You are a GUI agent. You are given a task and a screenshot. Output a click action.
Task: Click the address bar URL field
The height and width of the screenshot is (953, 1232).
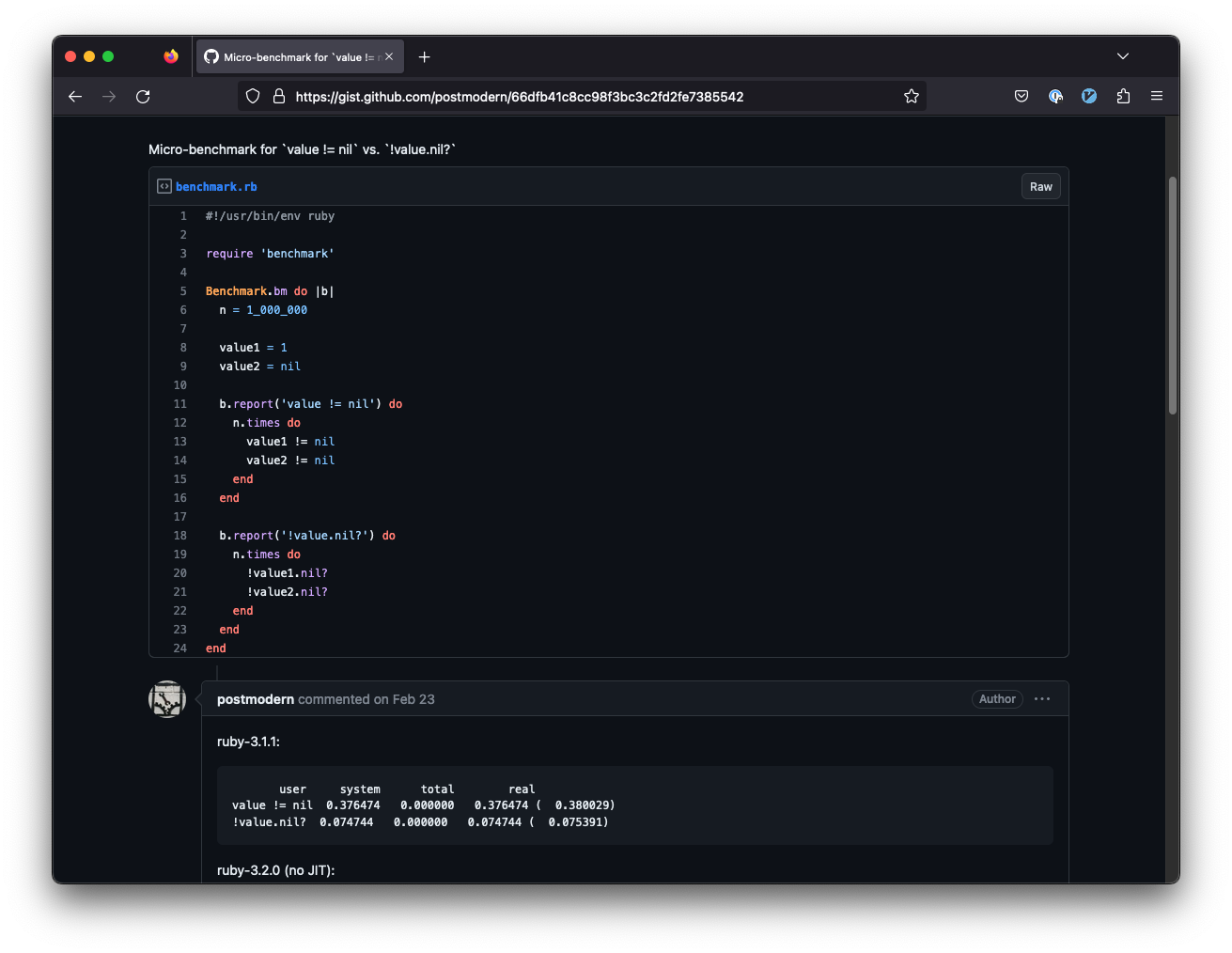583,96
